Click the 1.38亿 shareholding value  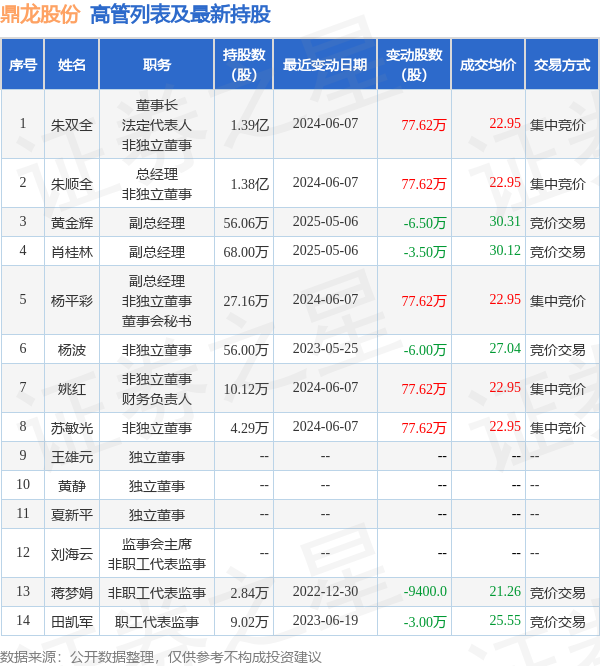(249, 184)
